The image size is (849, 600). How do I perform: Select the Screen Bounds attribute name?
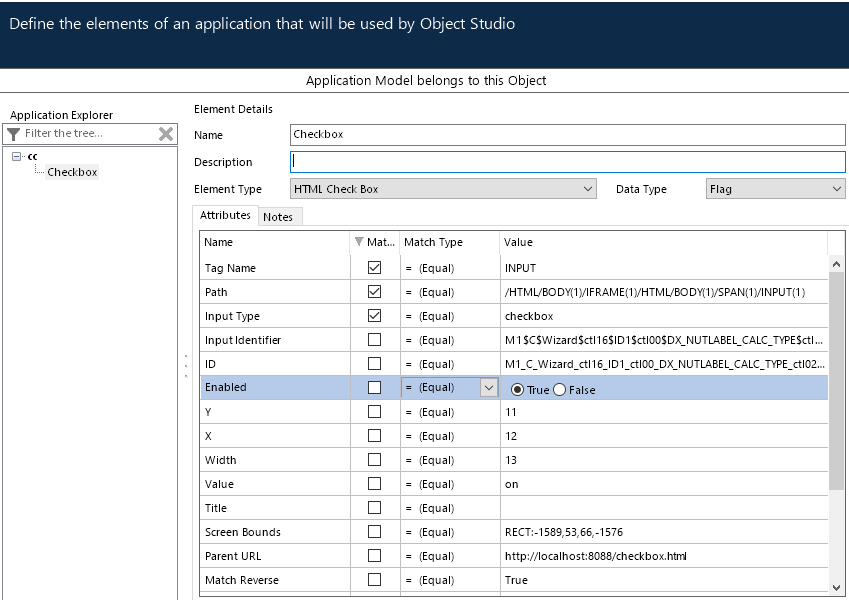[243, 532]
